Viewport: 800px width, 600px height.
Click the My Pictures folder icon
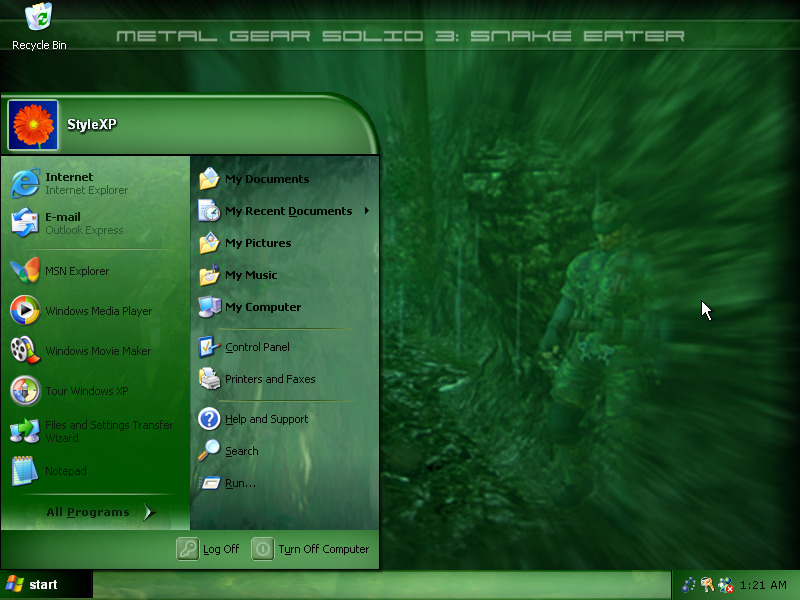(209, 243)
